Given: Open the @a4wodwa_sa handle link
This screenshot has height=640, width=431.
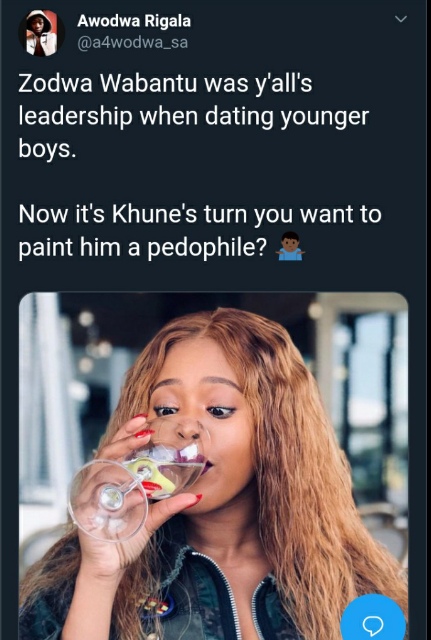Looking at the screenshot, I should [x=133, y=42].
